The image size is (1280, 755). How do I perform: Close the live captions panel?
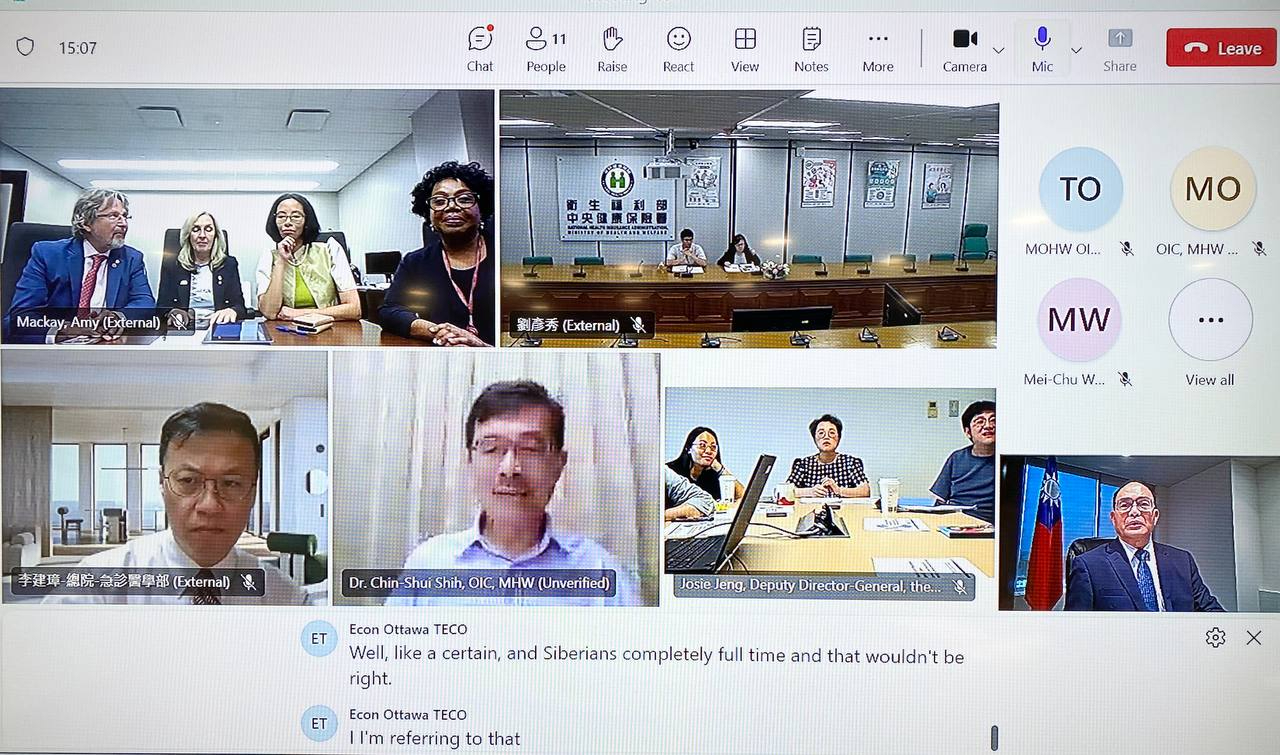tap(1253, 638)
